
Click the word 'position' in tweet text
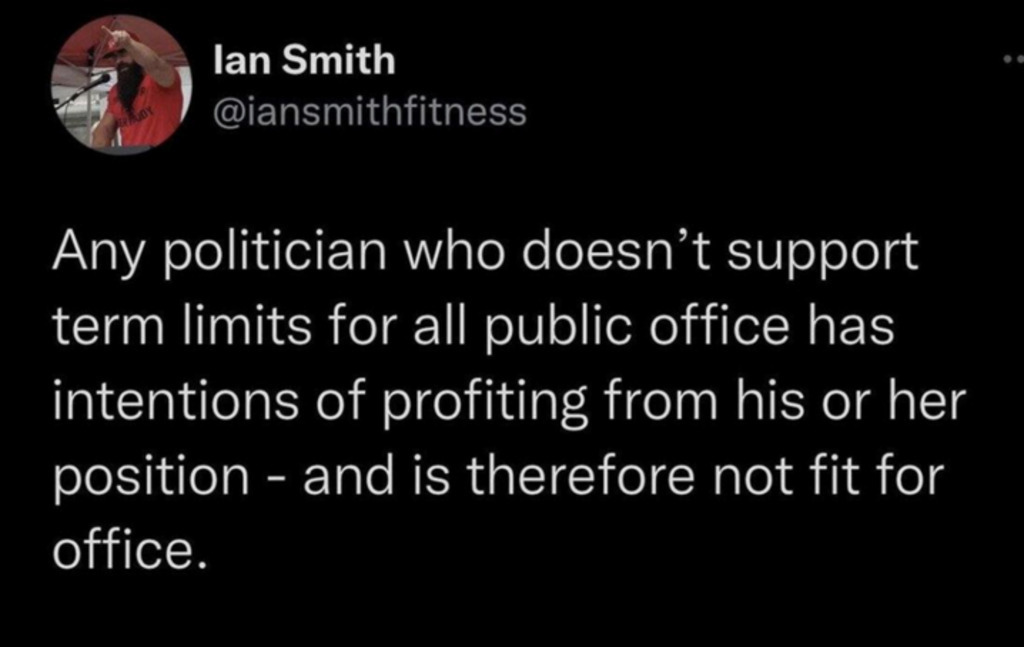[x=151, y=479]
